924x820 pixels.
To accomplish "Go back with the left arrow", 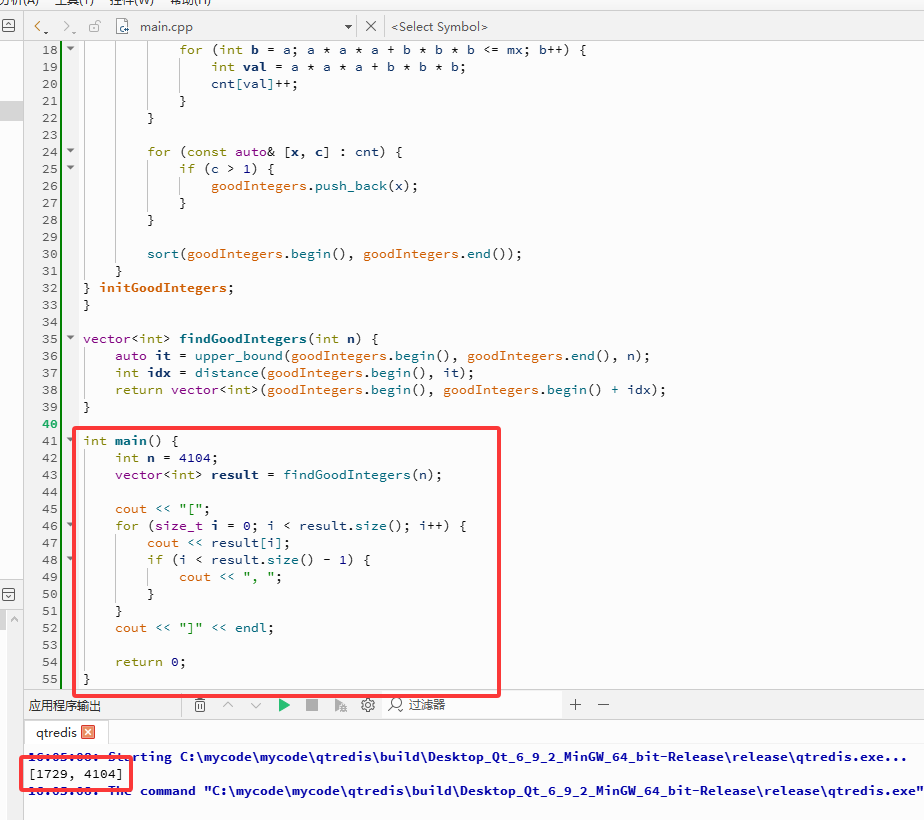I will tap(38, 27).
